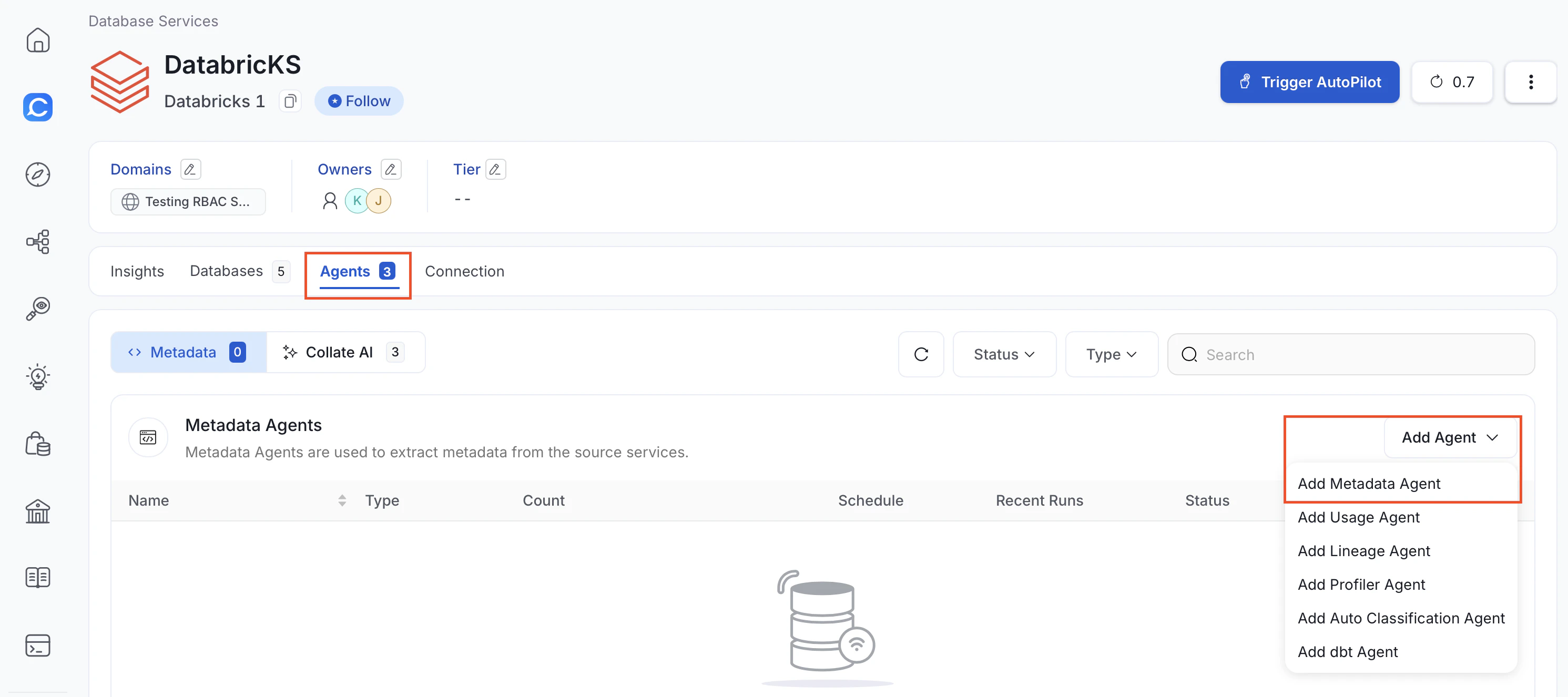
Task: Collapse the Add Agent dropdown
Action: point(1450,438)
